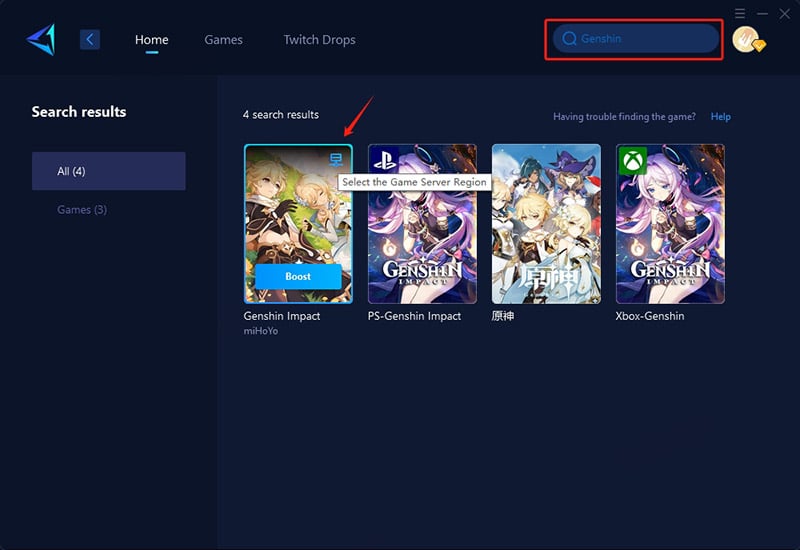The image size is (800, 550).
Task: Click the '4 search results' text
Action: pos(281,115)
